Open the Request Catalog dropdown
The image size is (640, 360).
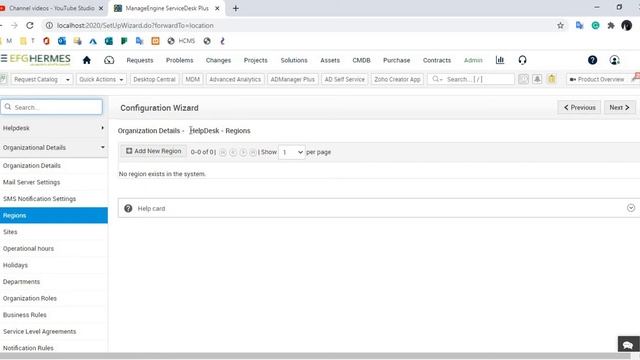coord(42,79)
